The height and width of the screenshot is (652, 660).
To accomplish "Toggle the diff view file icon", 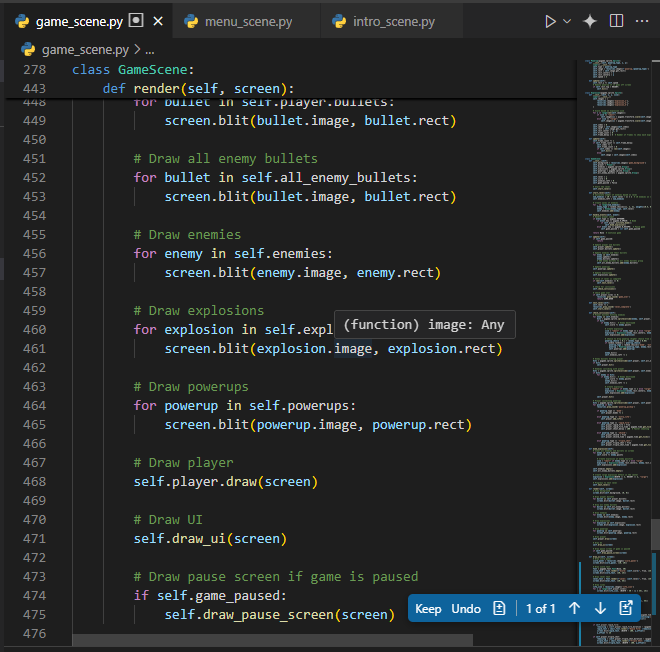I will (x=499, y=608).
